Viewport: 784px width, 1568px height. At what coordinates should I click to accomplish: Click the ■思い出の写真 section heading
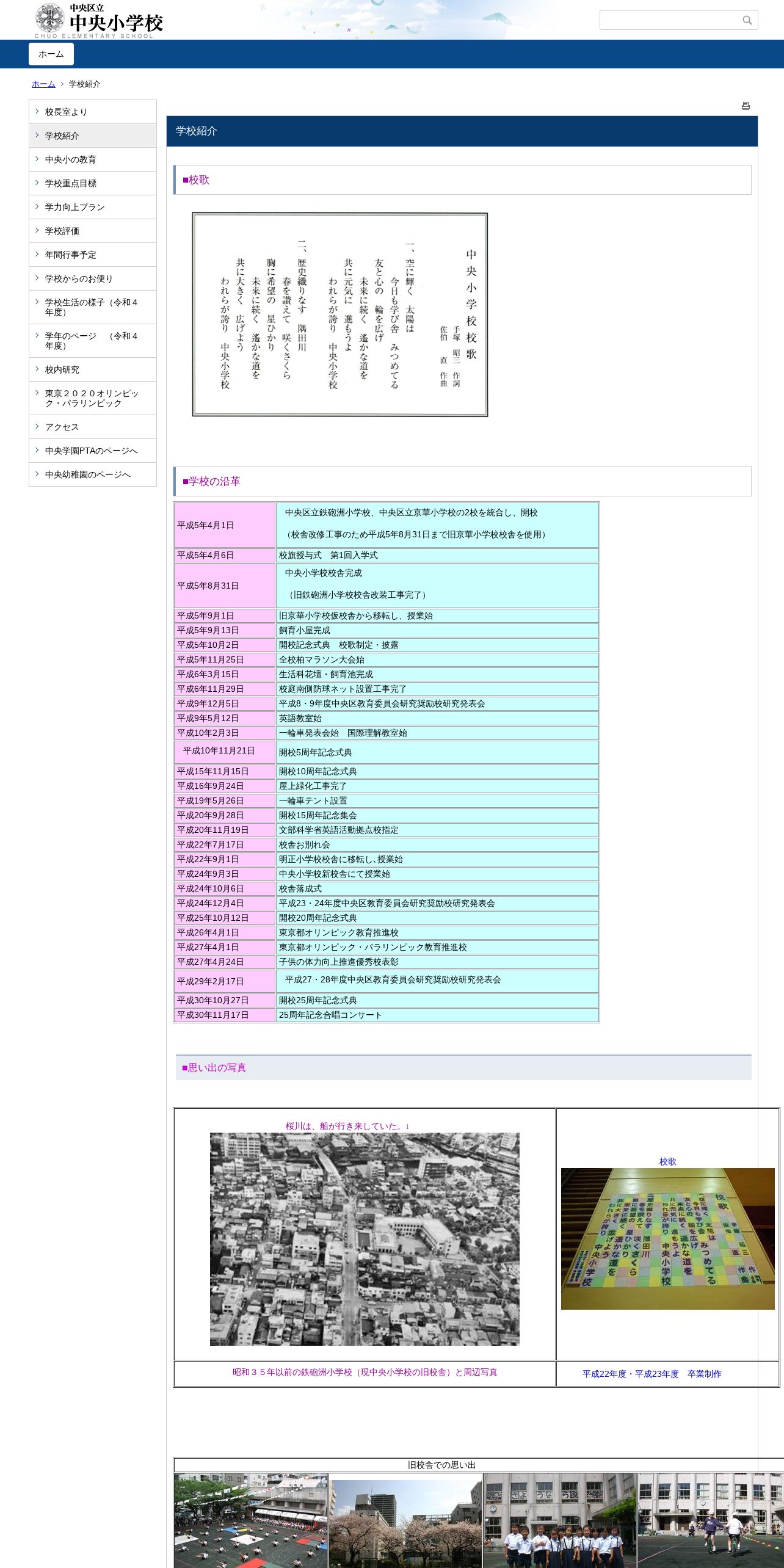pos(463,1068)
